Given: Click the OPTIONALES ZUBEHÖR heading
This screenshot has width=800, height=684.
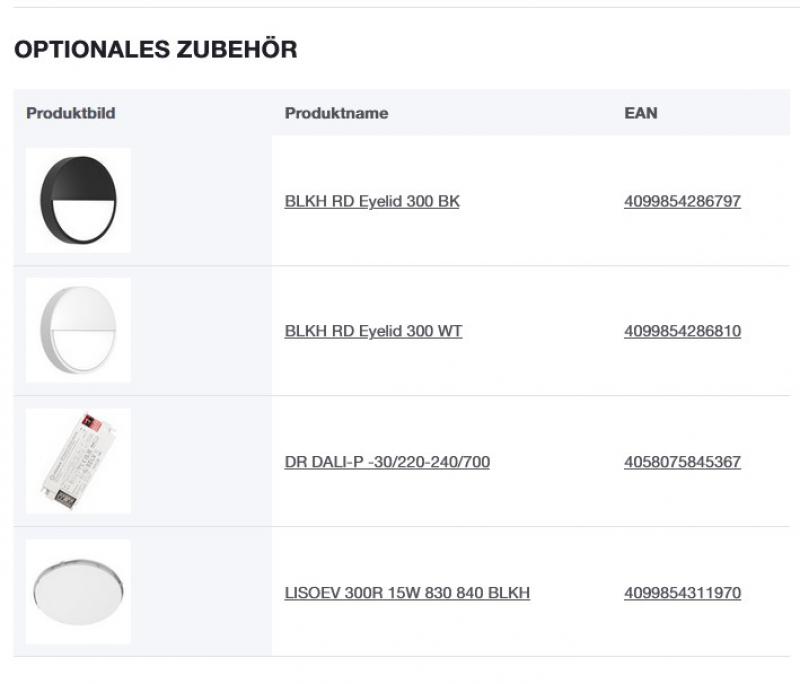Looking at the screenshot, I should tap(154, 47).
